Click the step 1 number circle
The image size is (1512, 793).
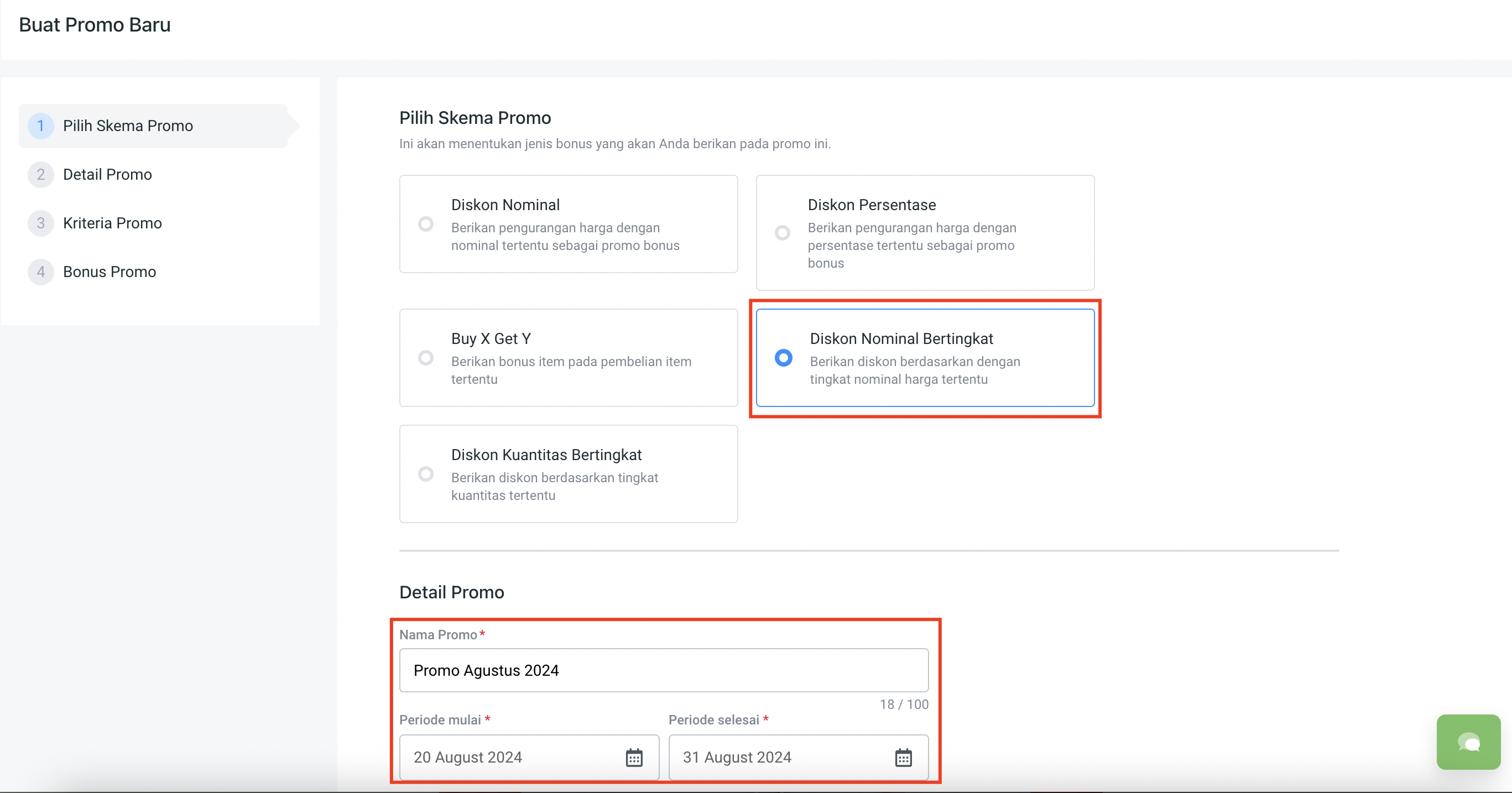point(40,126)
